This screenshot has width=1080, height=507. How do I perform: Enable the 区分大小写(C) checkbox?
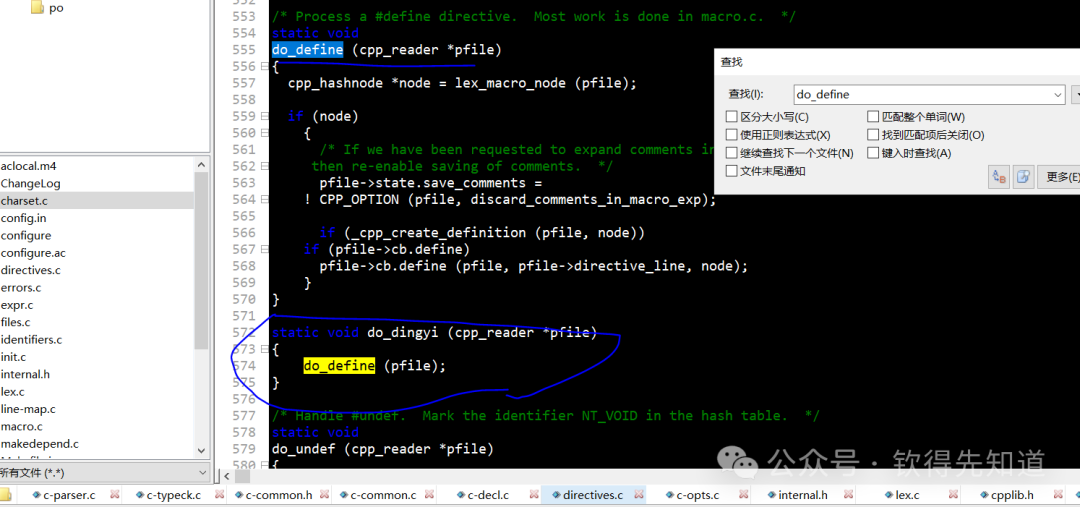pos(731,117)
